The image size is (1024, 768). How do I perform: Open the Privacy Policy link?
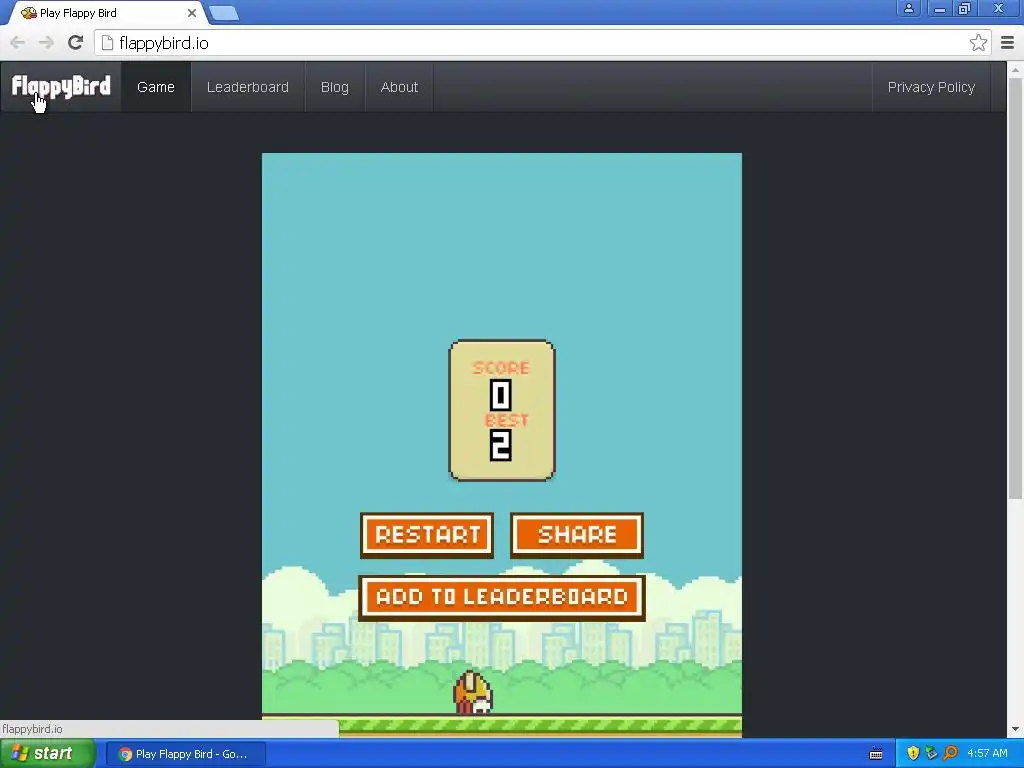tap(931, 87)
